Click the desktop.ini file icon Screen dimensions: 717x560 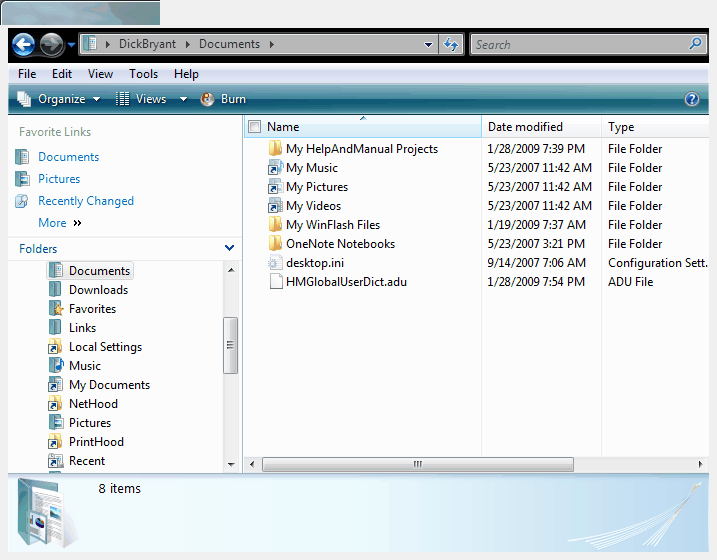click(x=275, y=263)
